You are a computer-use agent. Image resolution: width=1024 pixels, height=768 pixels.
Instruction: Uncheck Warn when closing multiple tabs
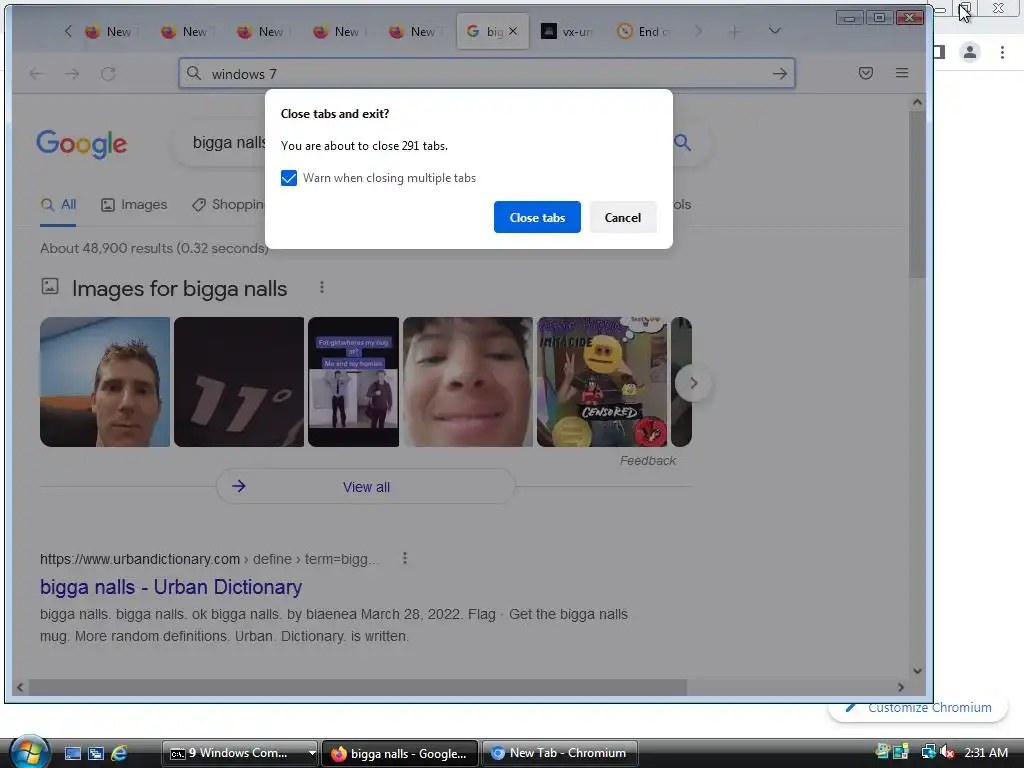(289, 178)
